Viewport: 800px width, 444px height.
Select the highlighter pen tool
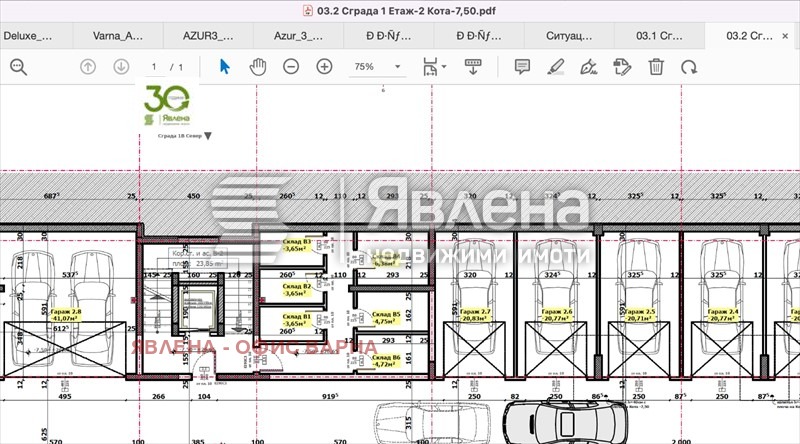(556, 67)
